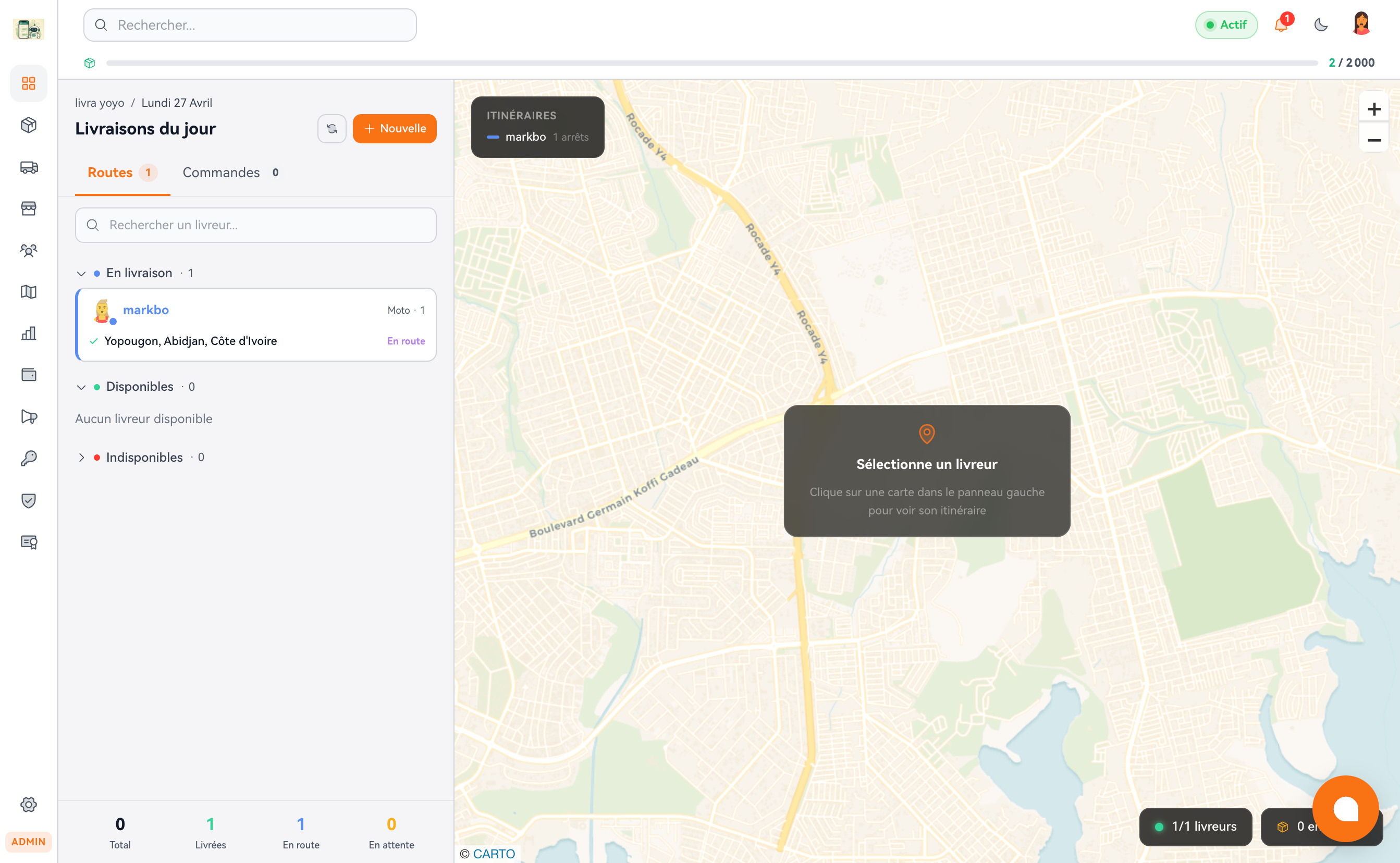Image resolution: width=1400 pixels, height=863 pixels.
Task: Open the user avatar menu
Action: pos(1360,23)
